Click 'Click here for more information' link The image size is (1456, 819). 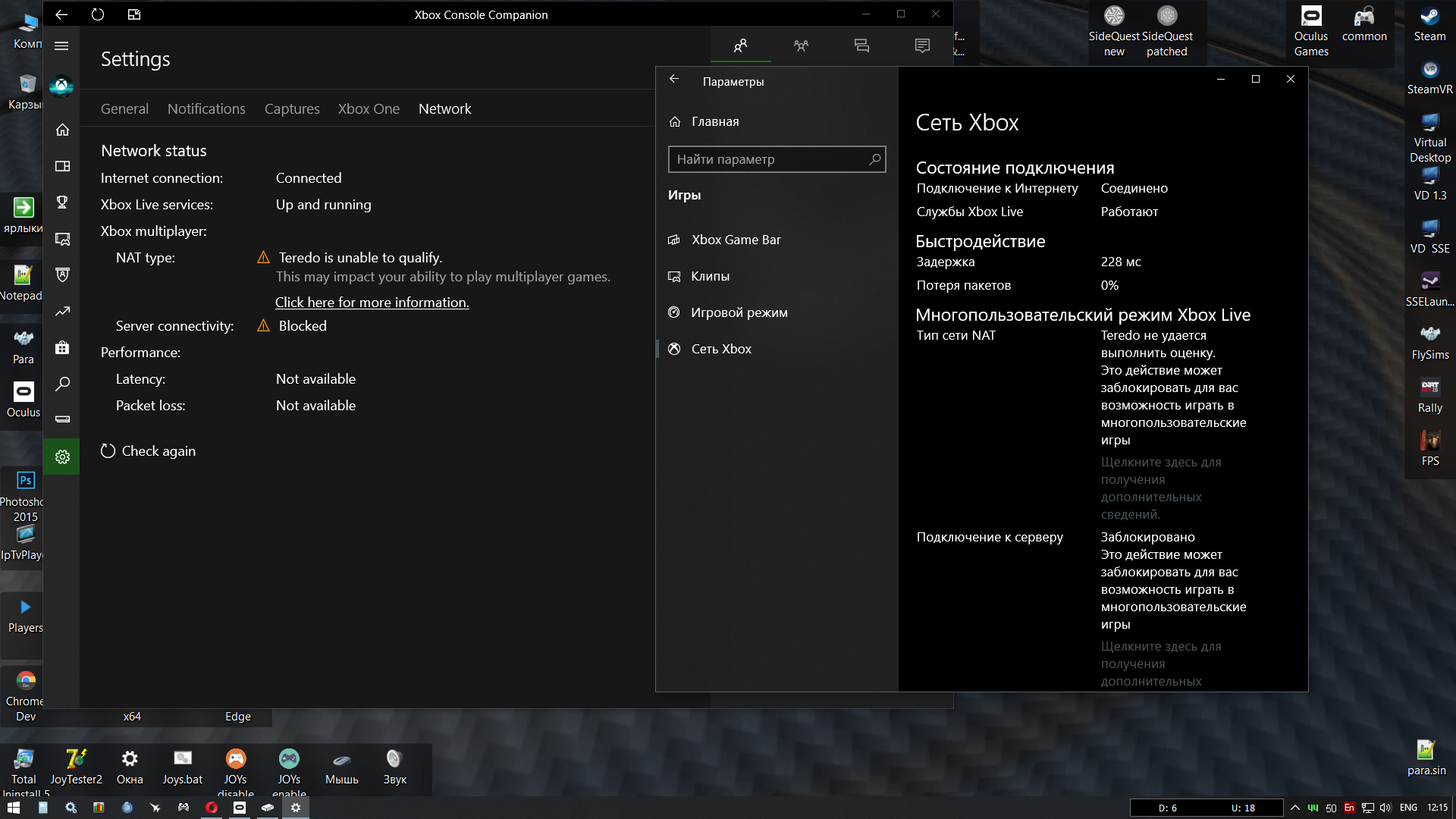pyautogui.click(x=372, y=303)
